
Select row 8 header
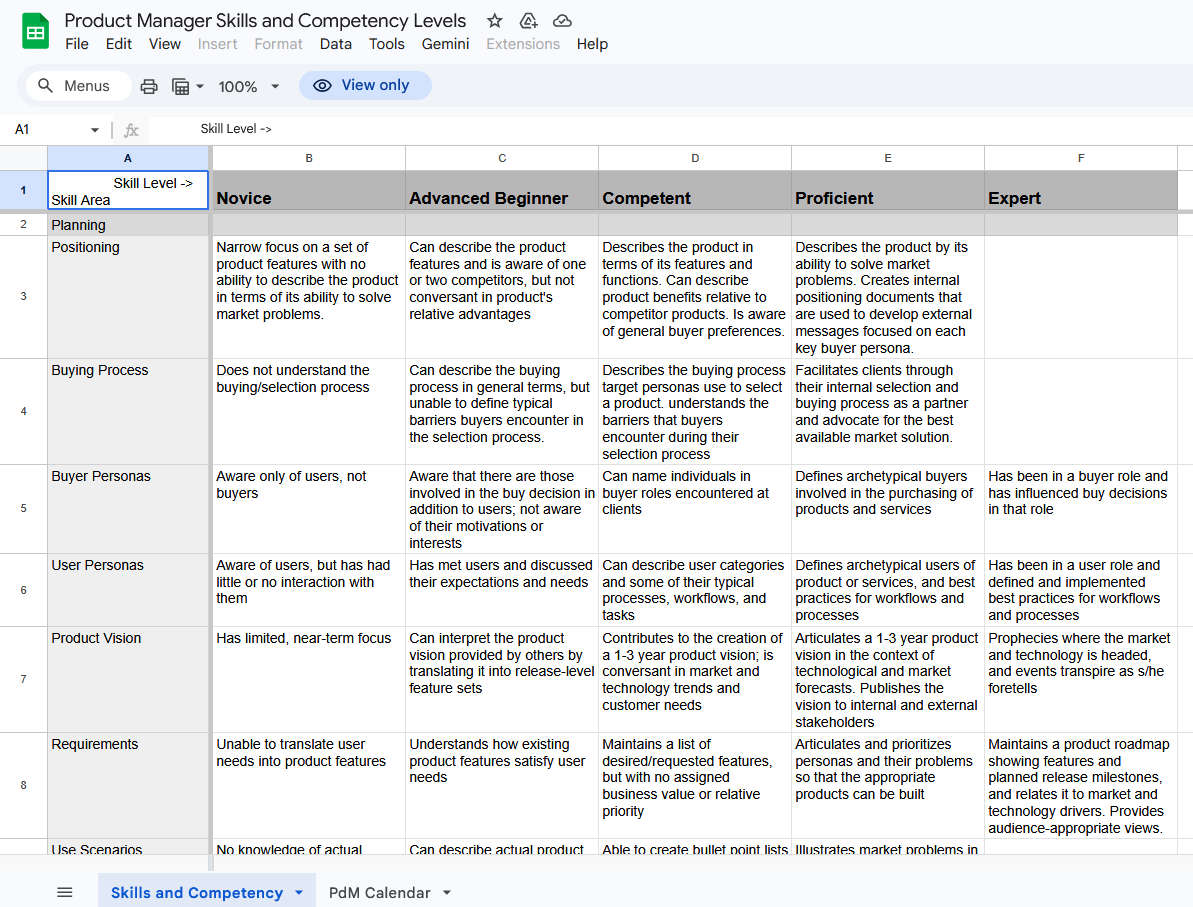point(24,785)
